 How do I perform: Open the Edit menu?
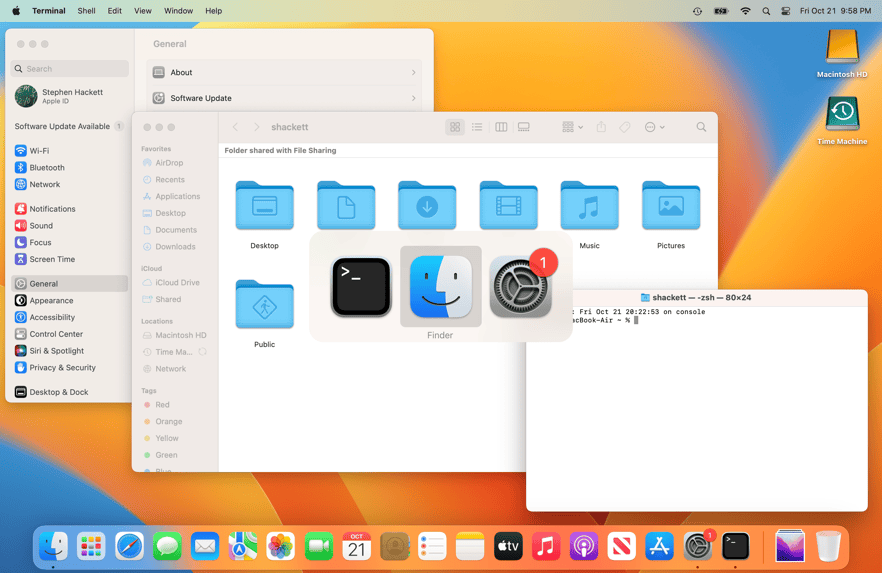click(x=115, y=11)
